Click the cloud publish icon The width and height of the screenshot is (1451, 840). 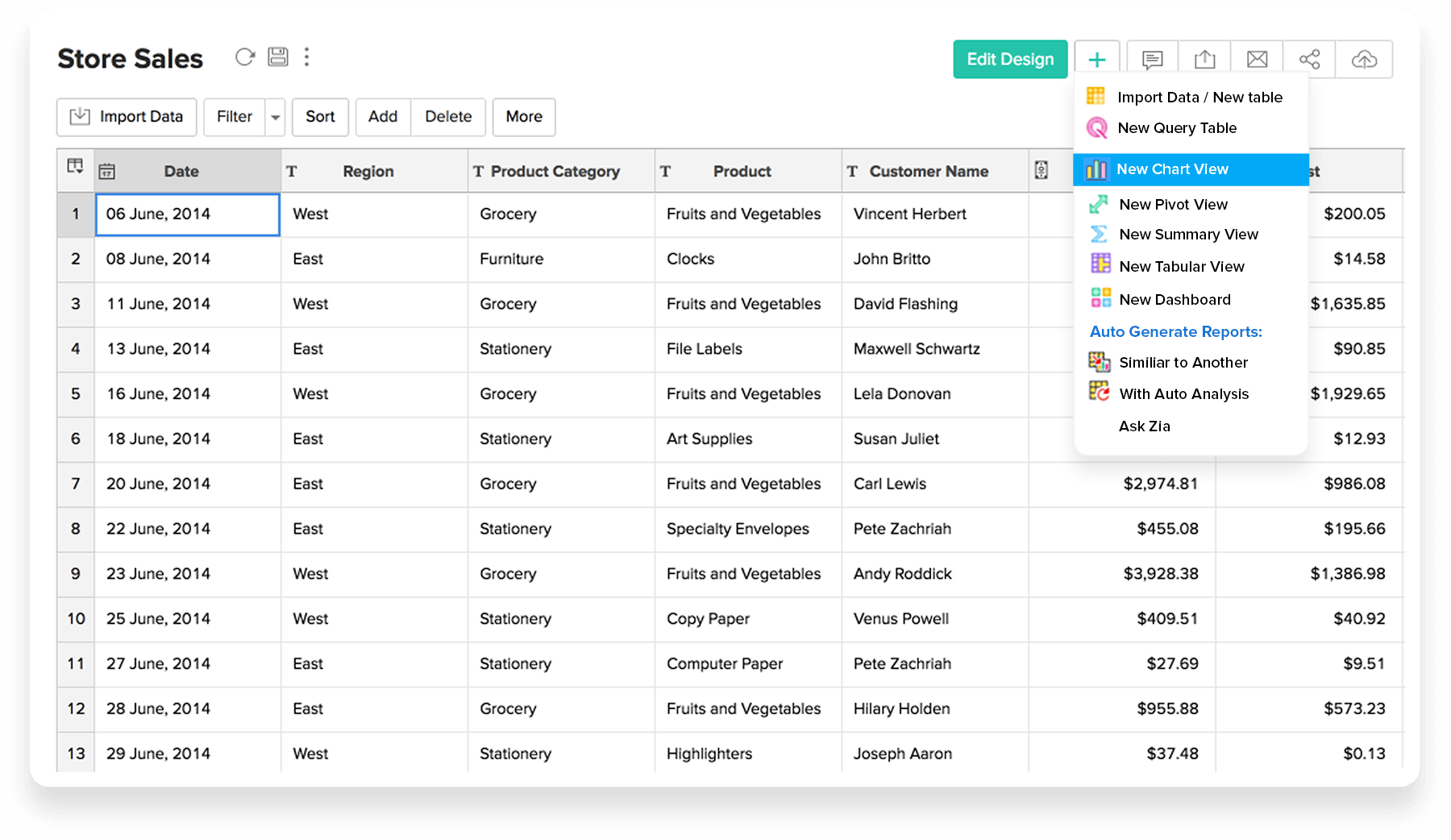point(1364,60)
